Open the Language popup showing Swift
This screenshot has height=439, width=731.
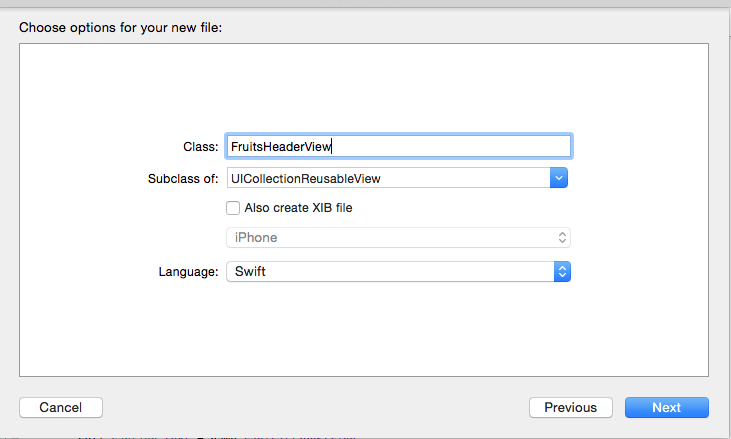click(399, 272)
